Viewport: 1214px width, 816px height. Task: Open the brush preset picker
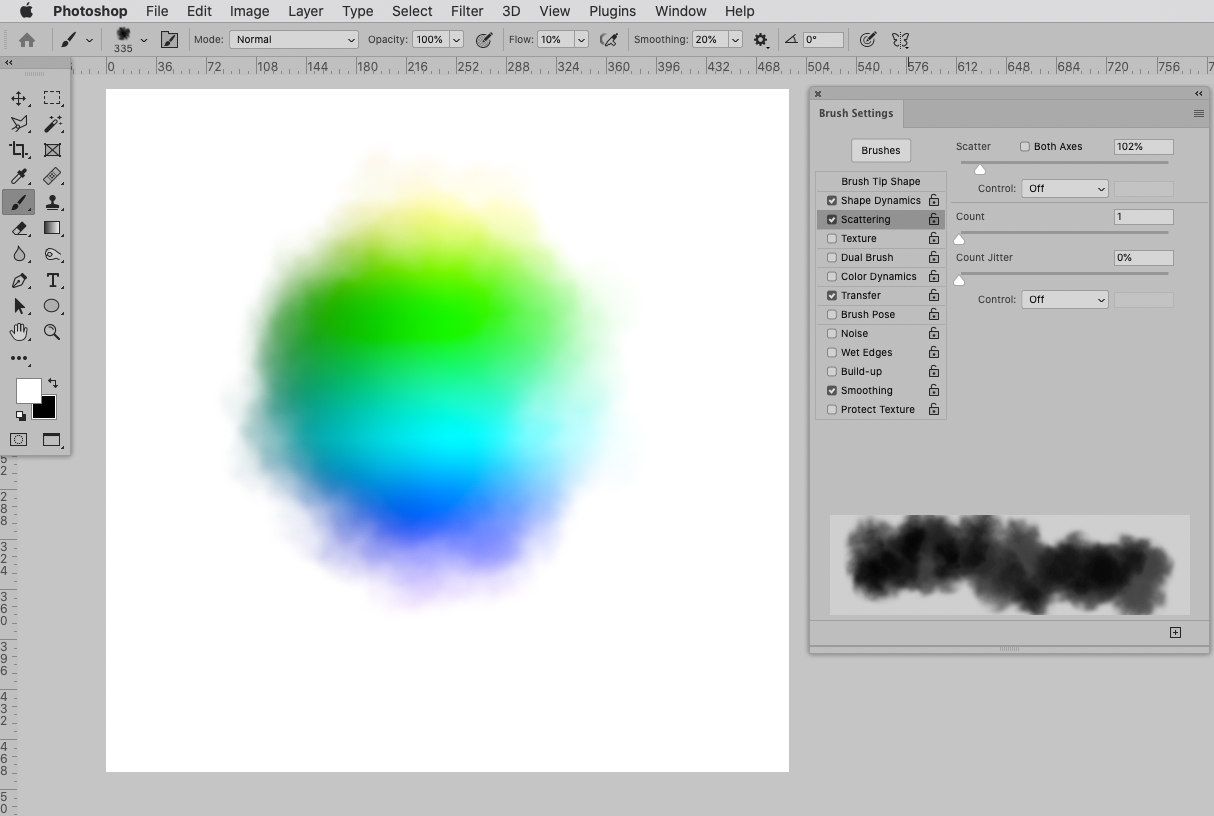[129, 39]
